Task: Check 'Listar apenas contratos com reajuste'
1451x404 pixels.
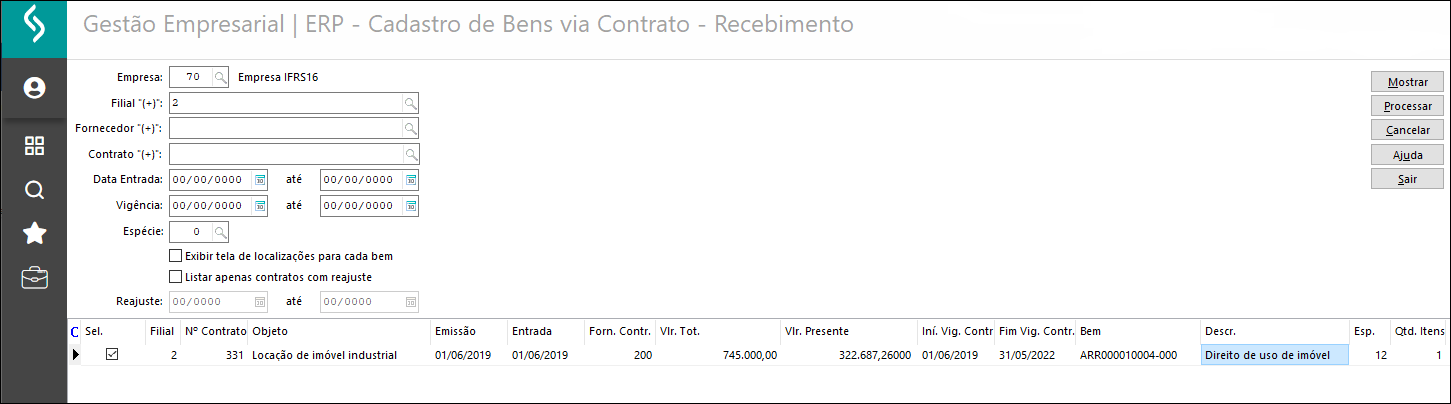Action: pos(176,277)
